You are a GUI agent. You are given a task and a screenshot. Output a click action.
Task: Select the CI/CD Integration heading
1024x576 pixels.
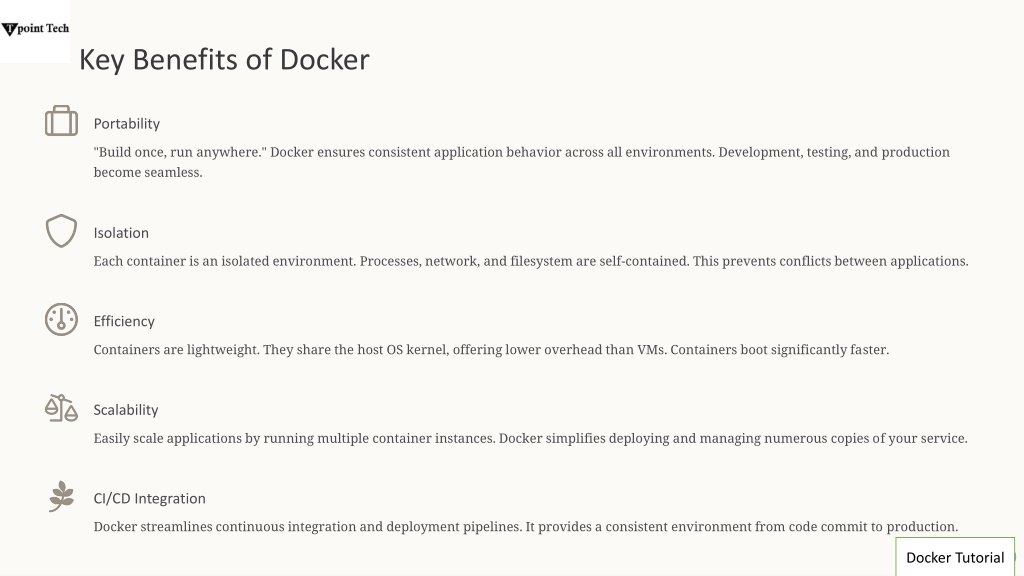click(x=150, y=498)
